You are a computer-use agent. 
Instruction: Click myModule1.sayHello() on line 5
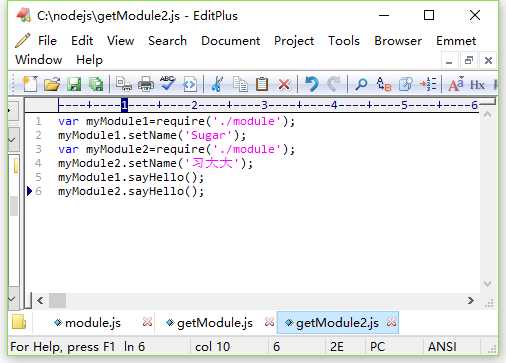point(131,177)
